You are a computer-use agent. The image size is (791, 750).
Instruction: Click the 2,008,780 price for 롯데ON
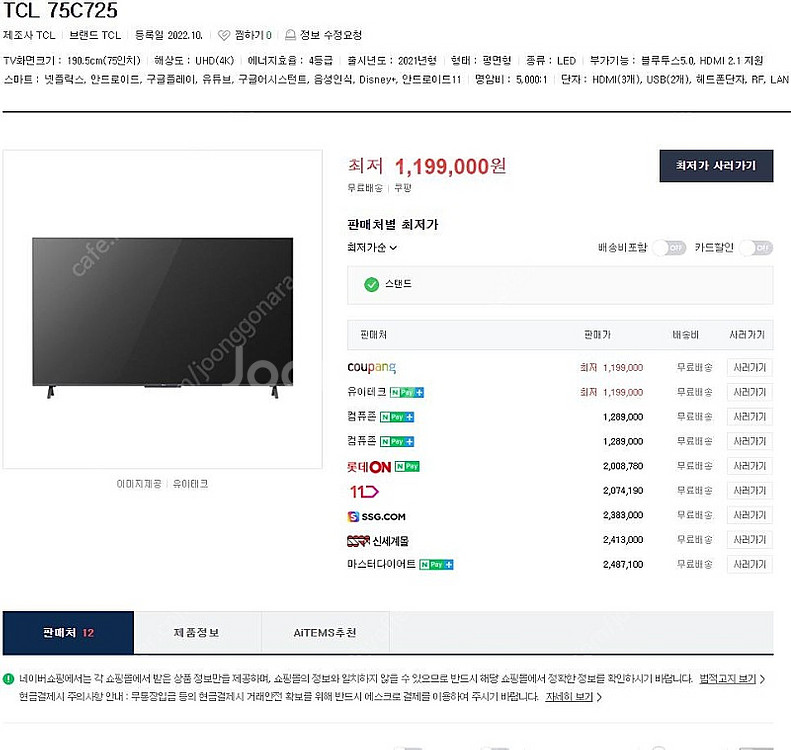click(x=623, y=466)
